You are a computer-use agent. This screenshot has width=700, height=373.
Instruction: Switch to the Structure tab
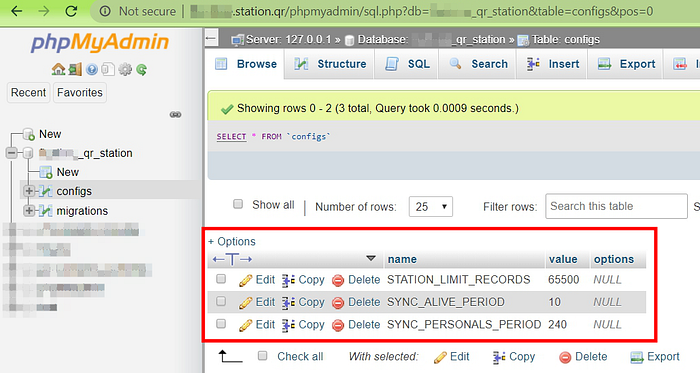pos(330,64)
